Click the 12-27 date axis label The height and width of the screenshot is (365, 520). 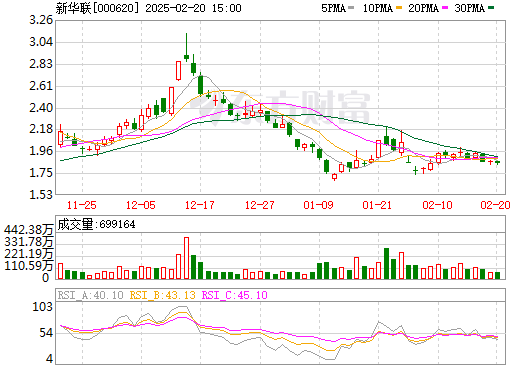point(260,205)
